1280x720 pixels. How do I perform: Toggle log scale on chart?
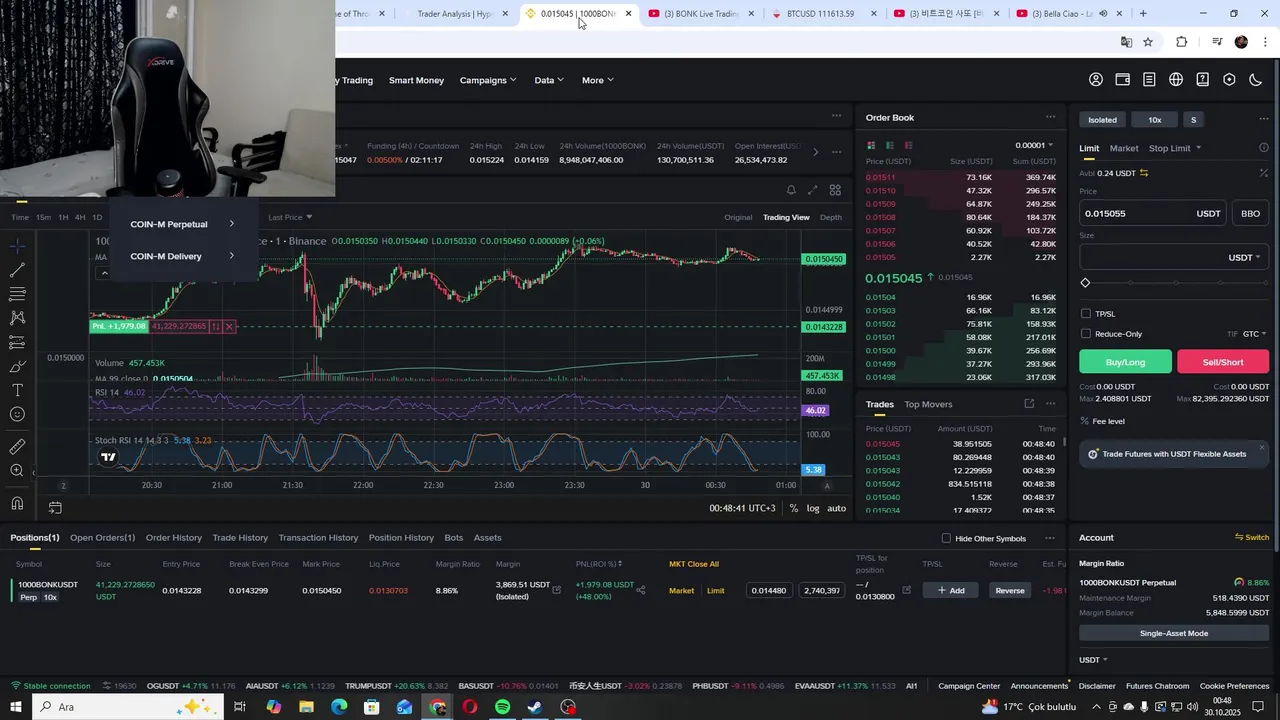point(813,508)
